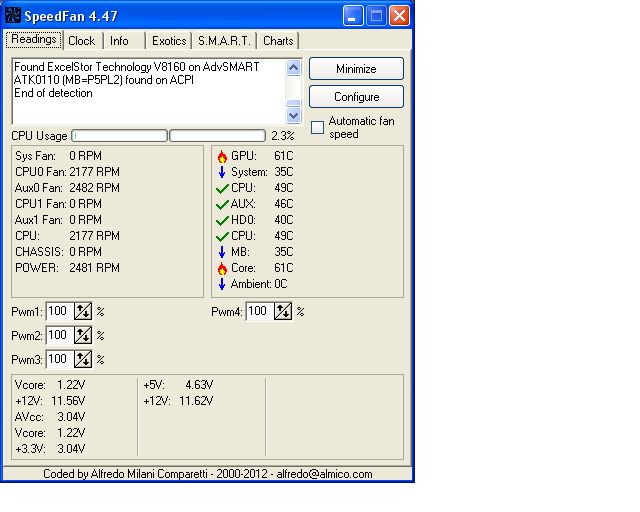Click the flame icon beside Core temperature
The image size is (640, 512).
click(222, 268)
